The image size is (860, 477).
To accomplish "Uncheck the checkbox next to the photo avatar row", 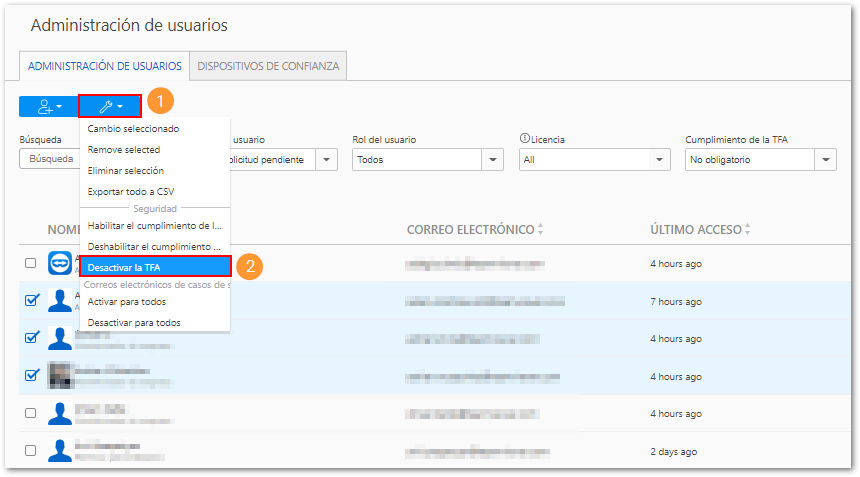I will tap(32, 376).
